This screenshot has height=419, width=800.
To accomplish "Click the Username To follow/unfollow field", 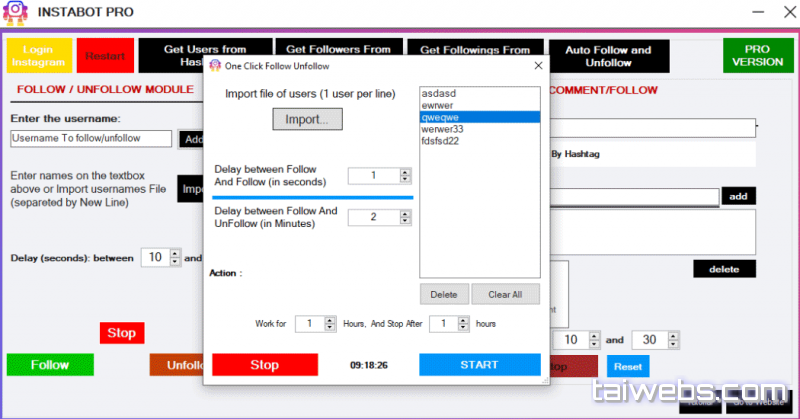I will 91,138.
